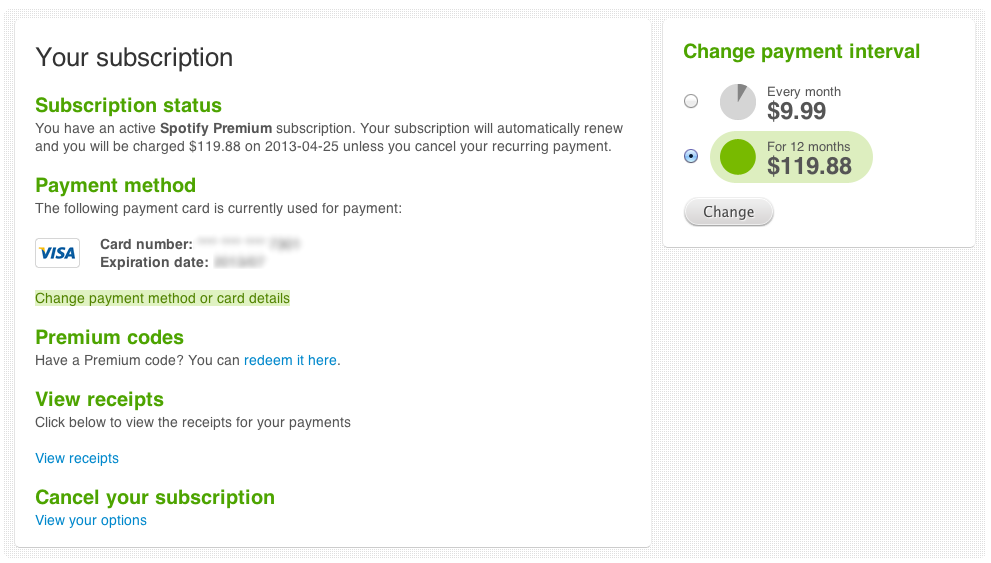
Task: Click the bold Spotify Premium text
Action: point(216,128)
